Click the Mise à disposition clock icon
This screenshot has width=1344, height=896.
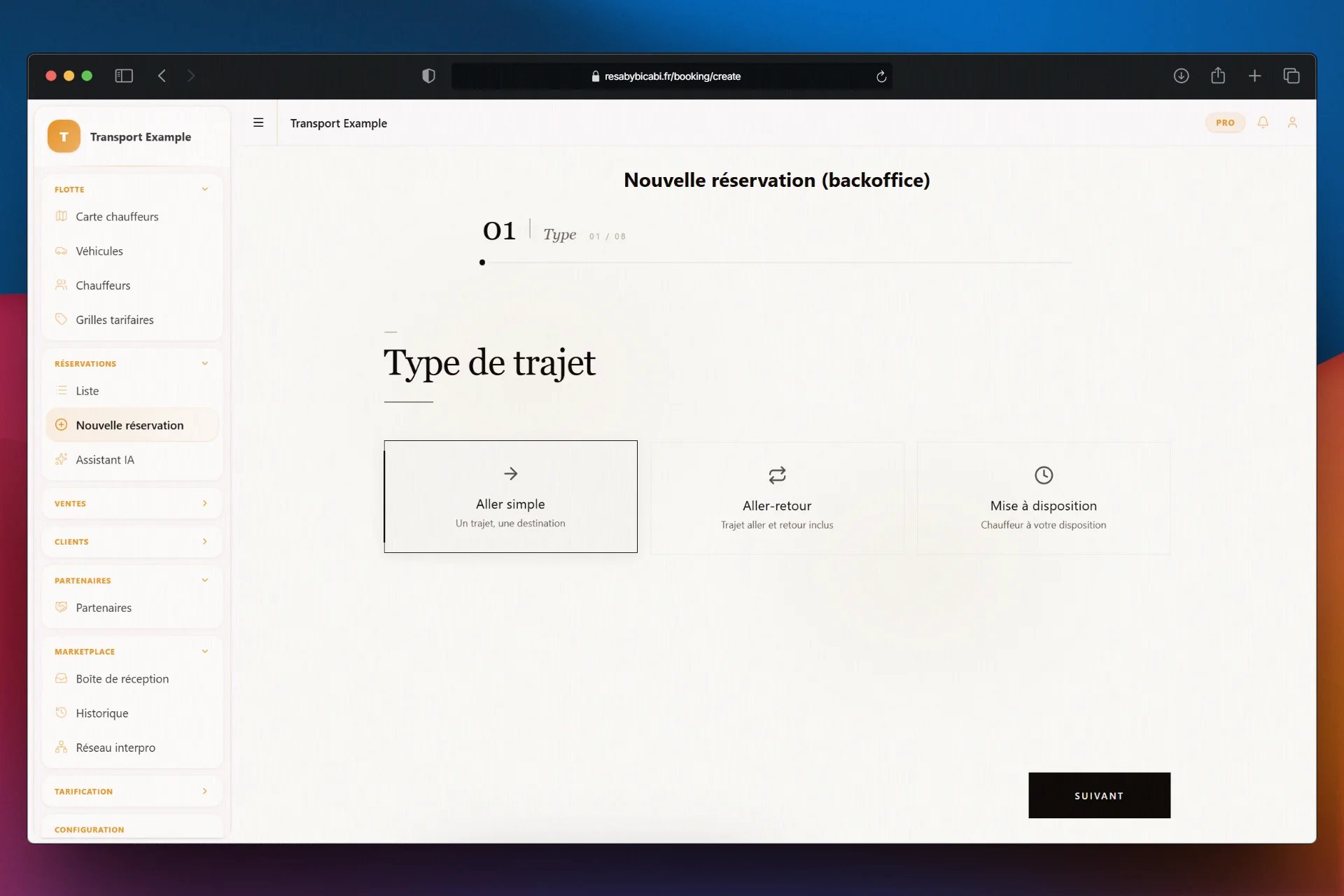(1044, 475)
